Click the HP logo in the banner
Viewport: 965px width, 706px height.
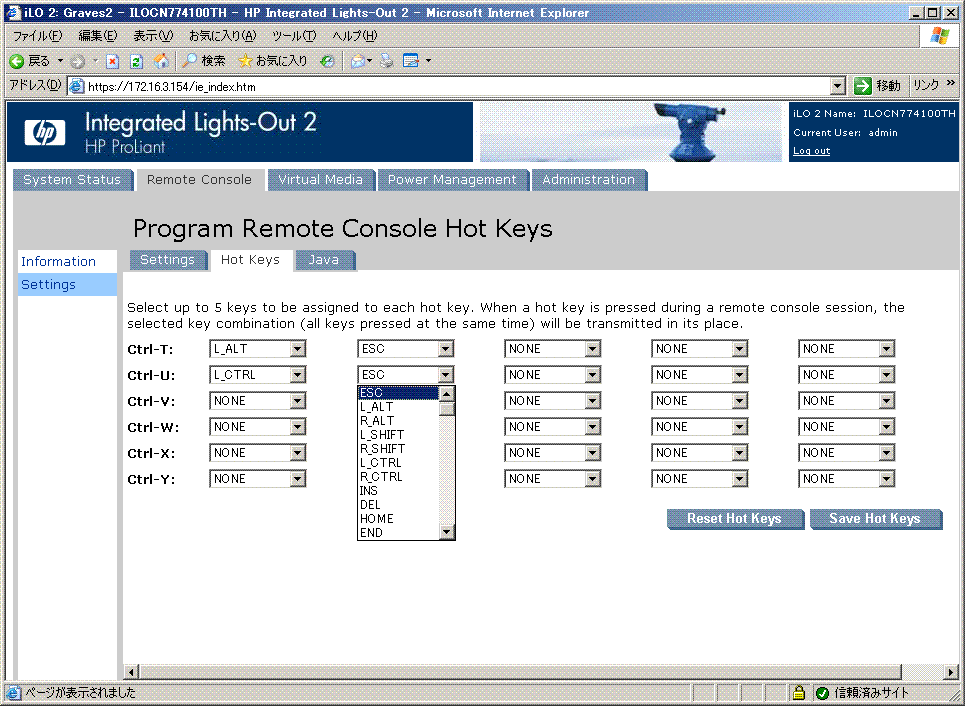(45, 132)
